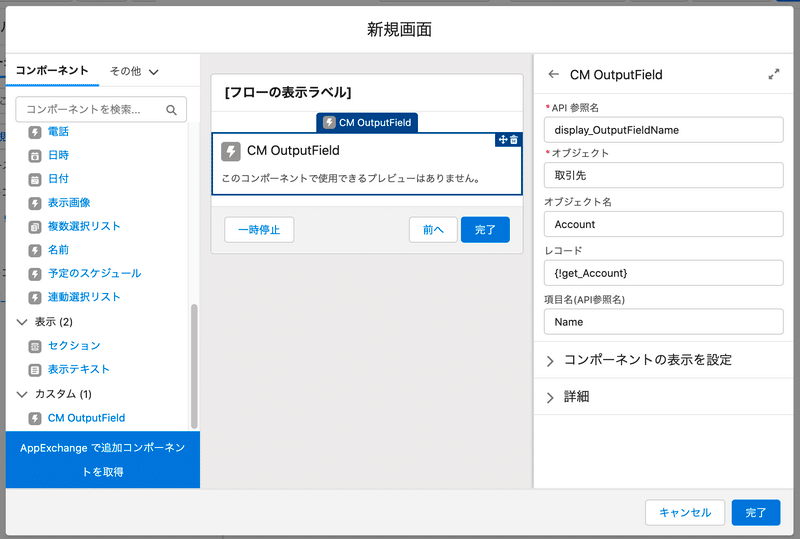Select the 日付 calendar component icon
The height and width of the screenshot is (539, 800).
click(x=35, y=179)
